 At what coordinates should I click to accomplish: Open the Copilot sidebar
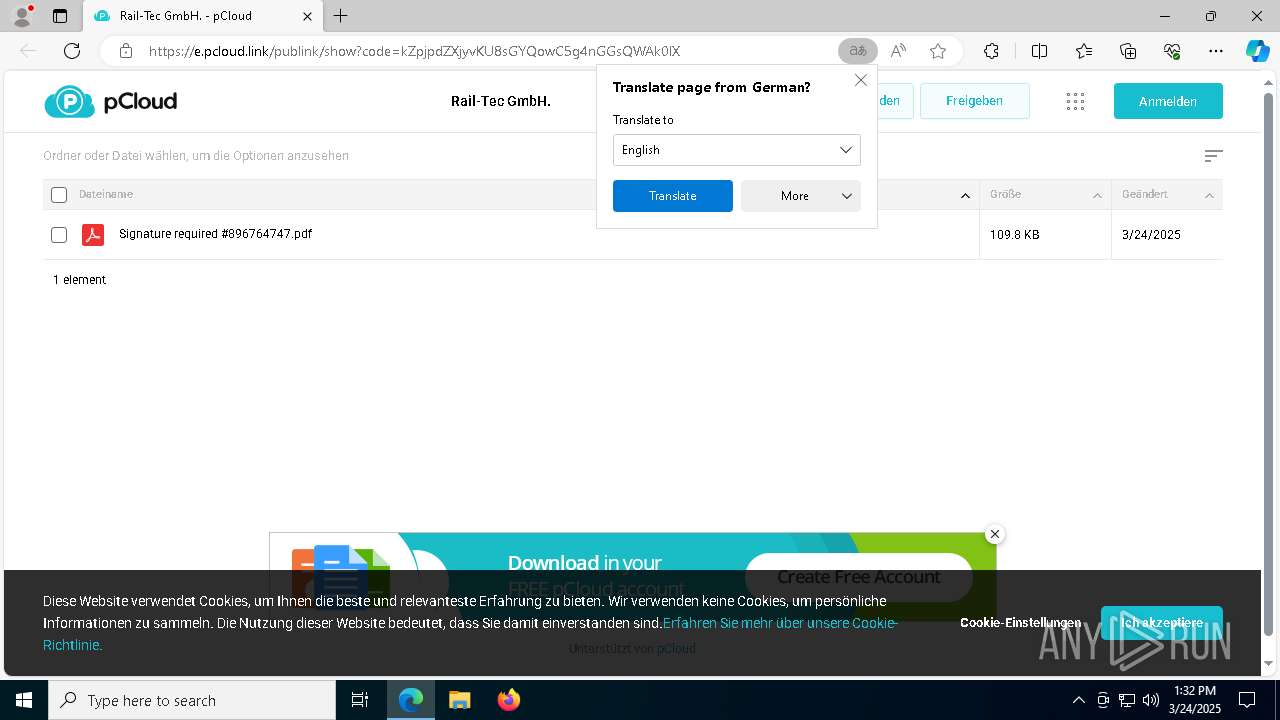click(x=1257, y=51)
